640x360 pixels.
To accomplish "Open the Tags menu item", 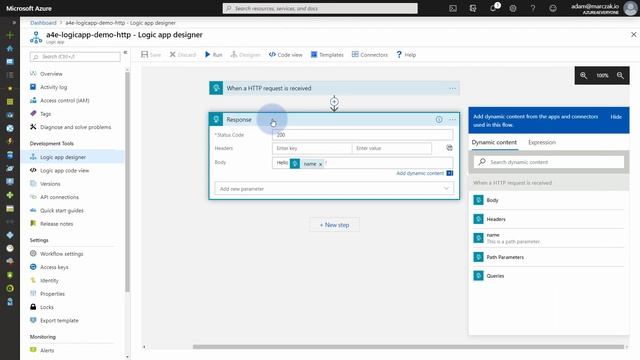I will pos(45,114).
